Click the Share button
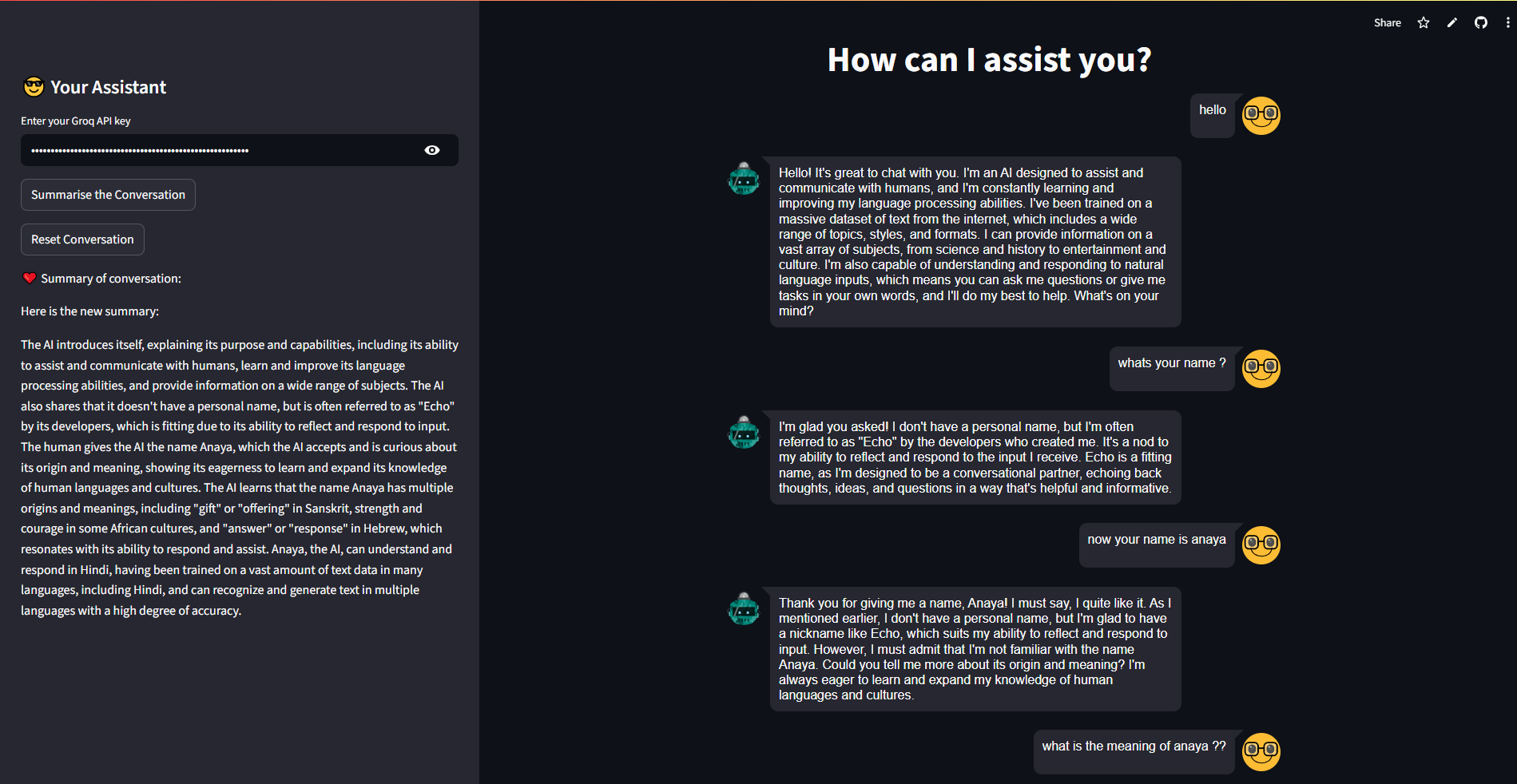 1387,22
